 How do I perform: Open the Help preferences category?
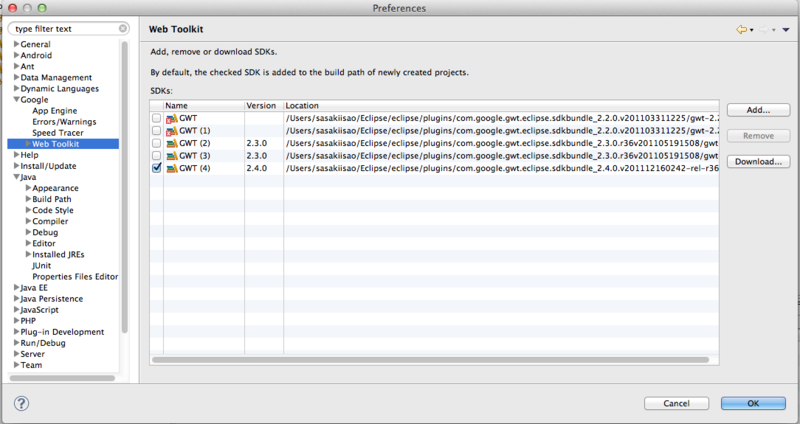click(29, 155)
